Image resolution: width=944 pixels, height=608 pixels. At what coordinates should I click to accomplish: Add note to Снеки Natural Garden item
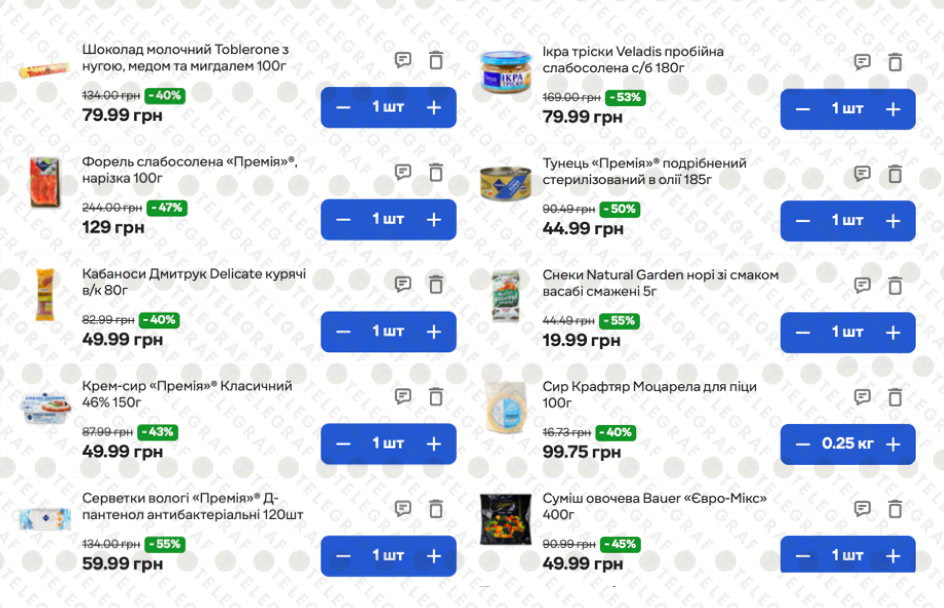click(862, 286)
